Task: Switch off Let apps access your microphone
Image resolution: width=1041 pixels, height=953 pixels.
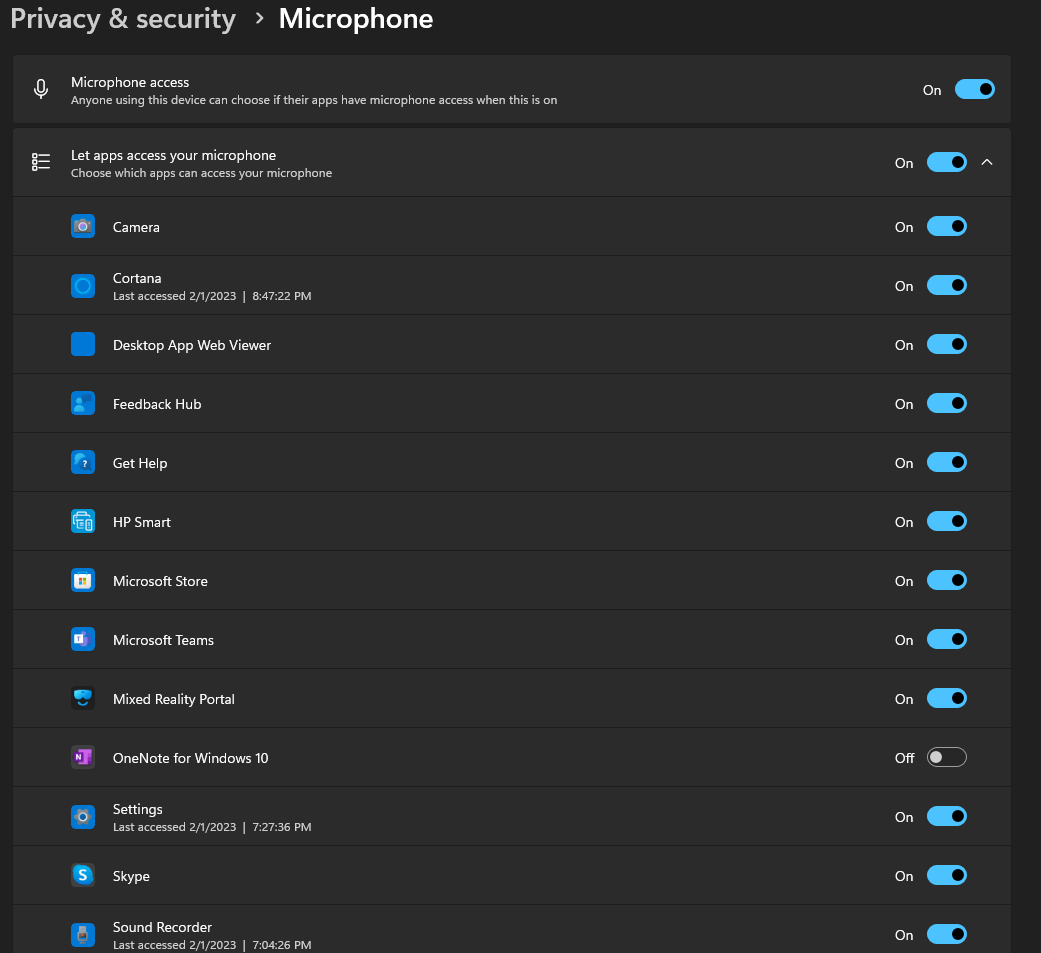Action: click(x=947, y=162)
